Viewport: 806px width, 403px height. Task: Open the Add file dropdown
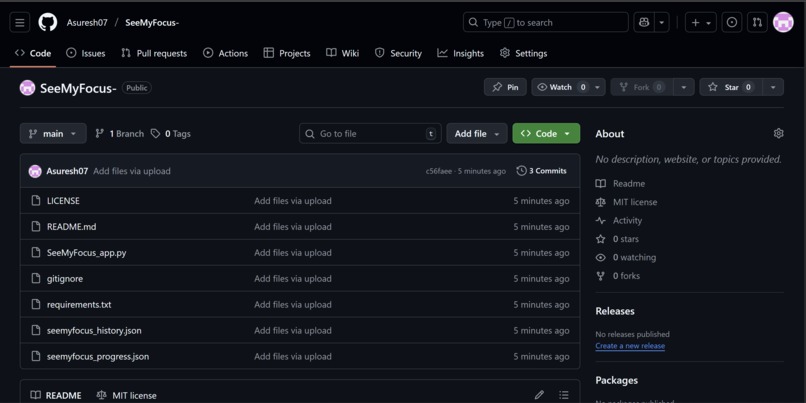tap(477, 134)
